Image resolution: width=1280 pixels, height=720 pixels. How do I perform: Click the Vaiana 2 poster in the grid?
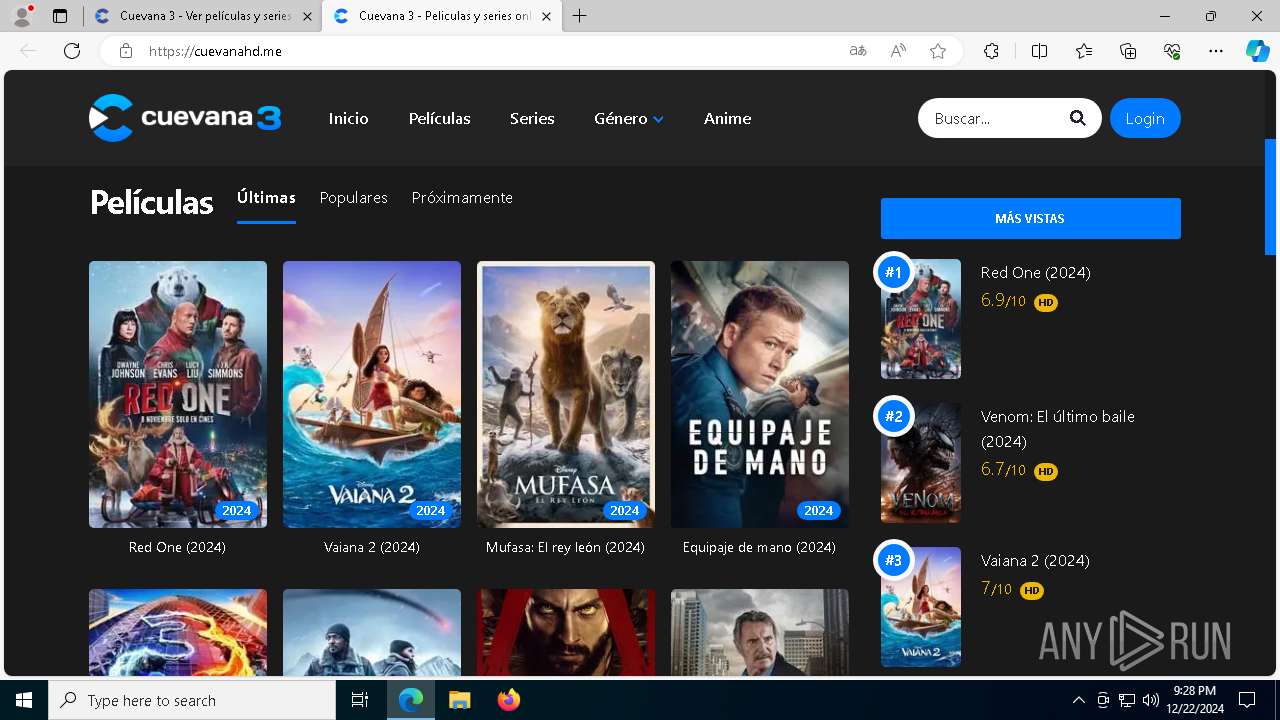coord(372,394)
